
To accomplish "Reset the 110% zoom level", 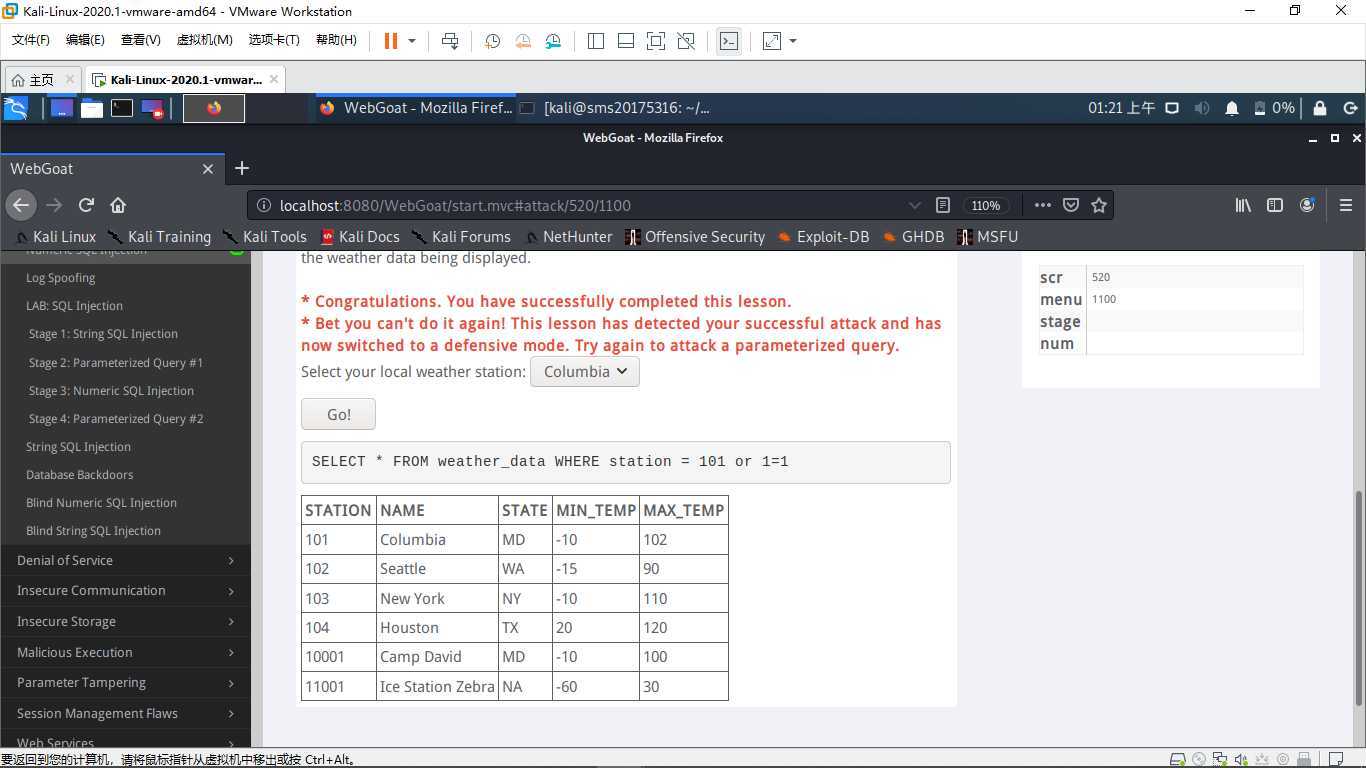I will point(985,205).
